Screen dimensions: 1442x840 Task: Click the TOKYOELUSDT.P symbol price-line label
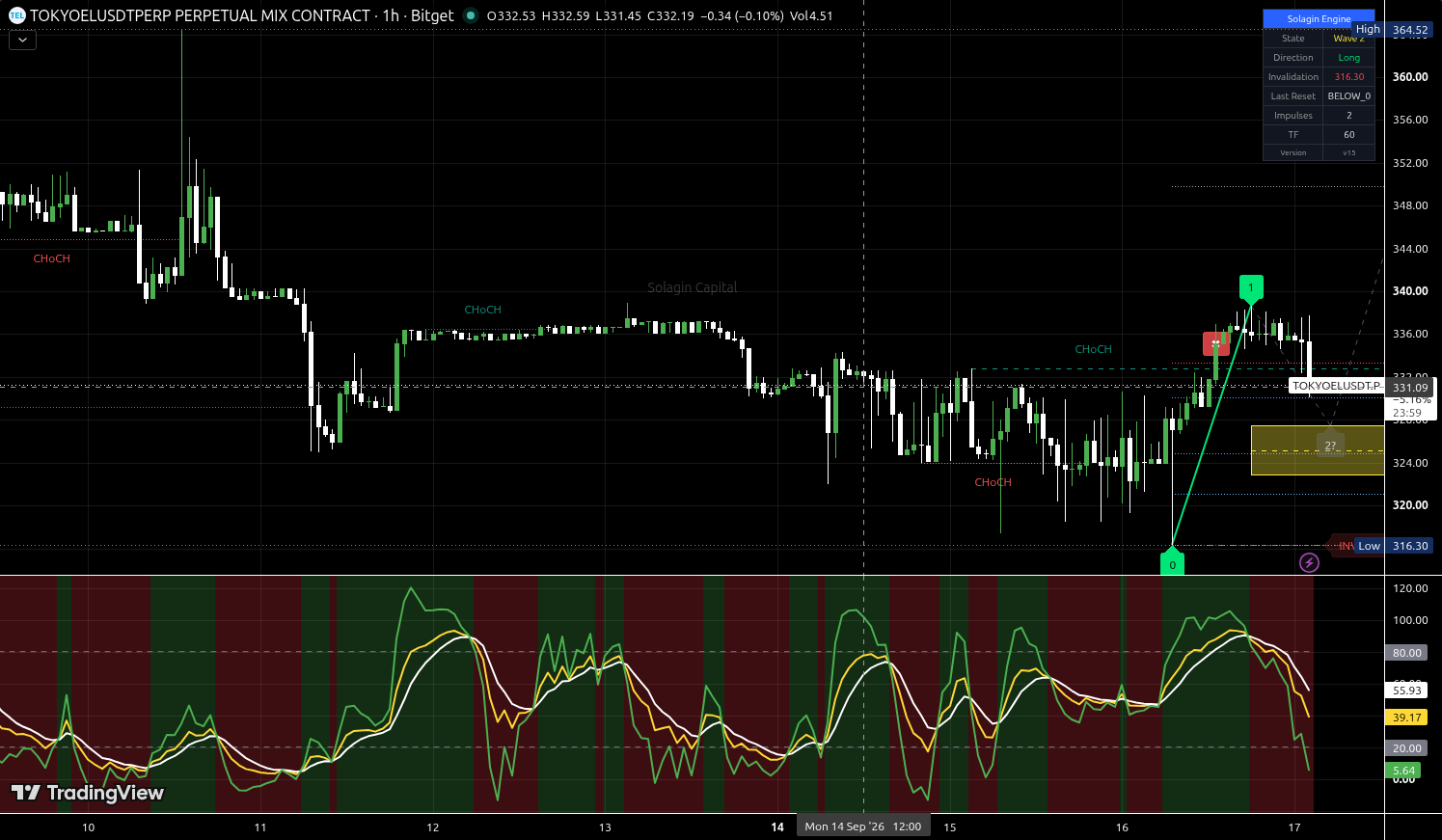(x=1337, y=386)
